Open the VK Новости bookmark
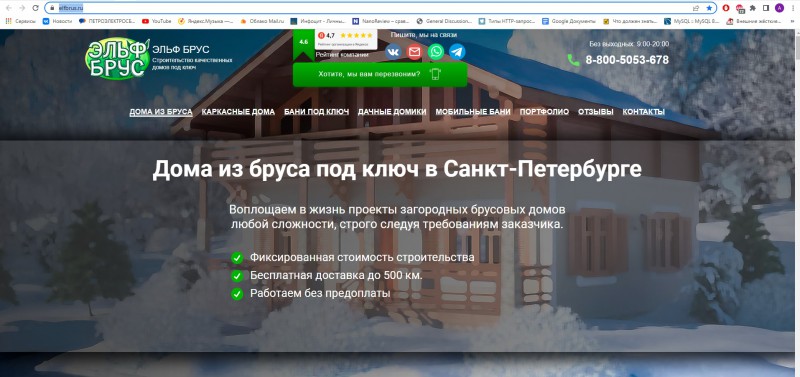800x377 pixels. click(x=57, y=21)
